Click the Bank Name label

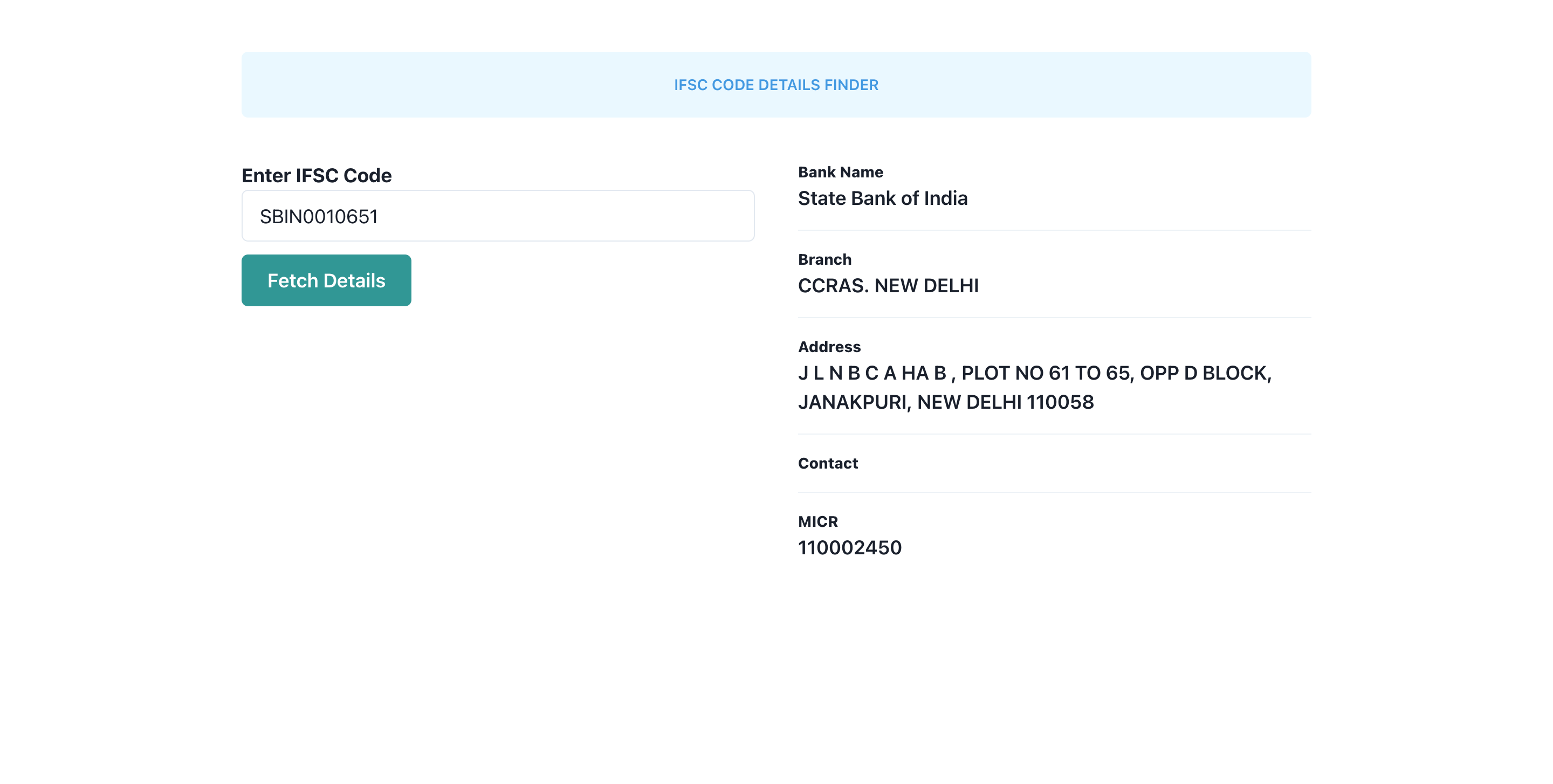[841, 173]
